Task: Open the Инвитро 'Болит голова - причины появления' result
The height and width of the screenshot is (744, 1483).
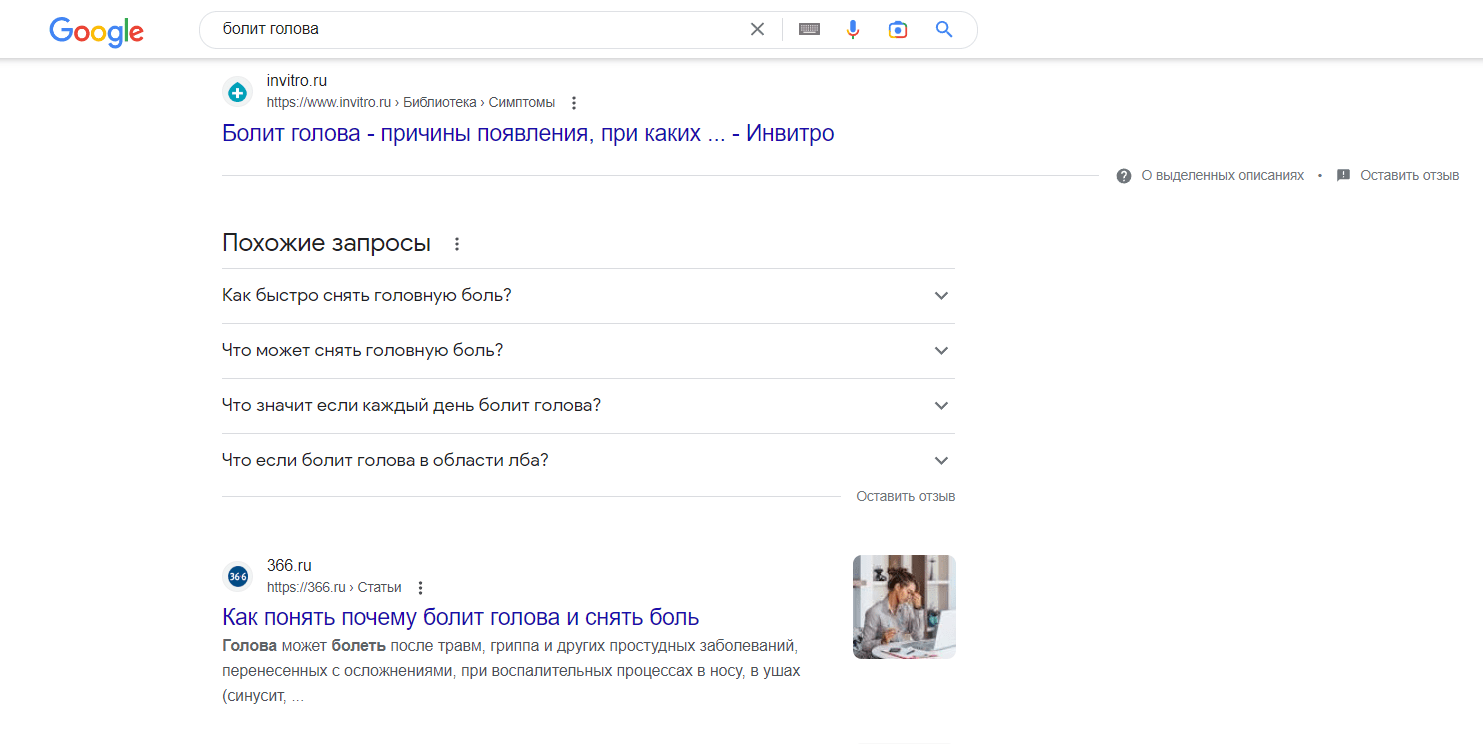Action: (527, 133)
